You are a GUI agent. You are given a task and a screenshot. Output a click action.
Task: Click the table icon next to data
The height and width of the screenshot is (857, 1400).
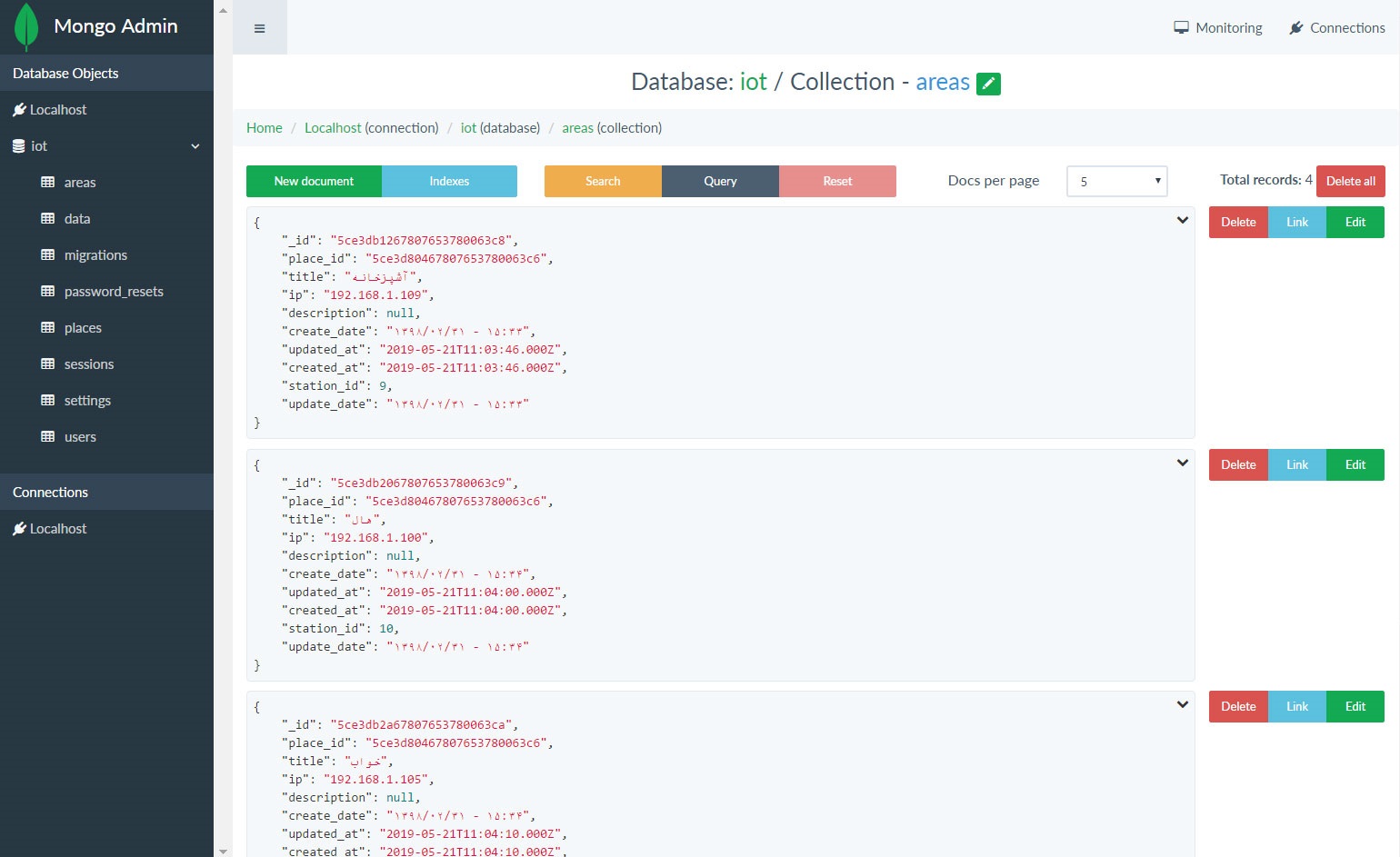tap(48, 218)
